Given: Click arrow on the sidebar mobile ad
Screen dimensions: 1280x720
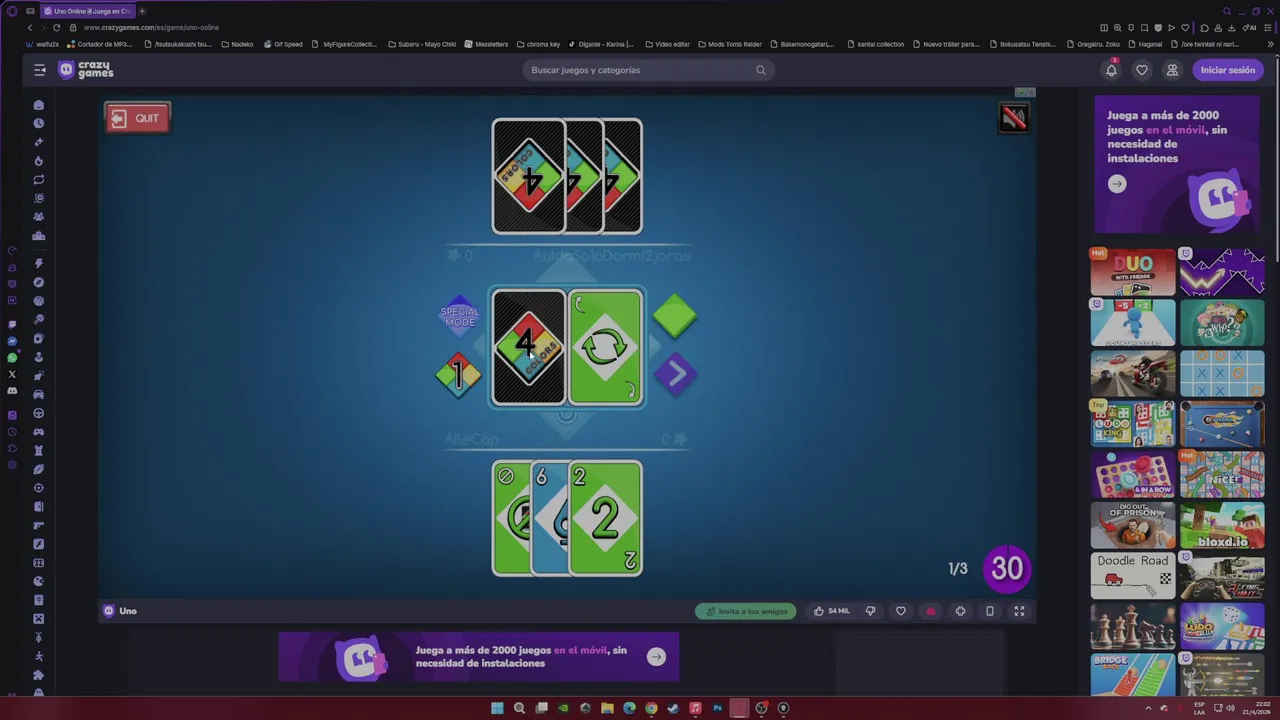Looking at the screenshot, I should [1117, 184].
